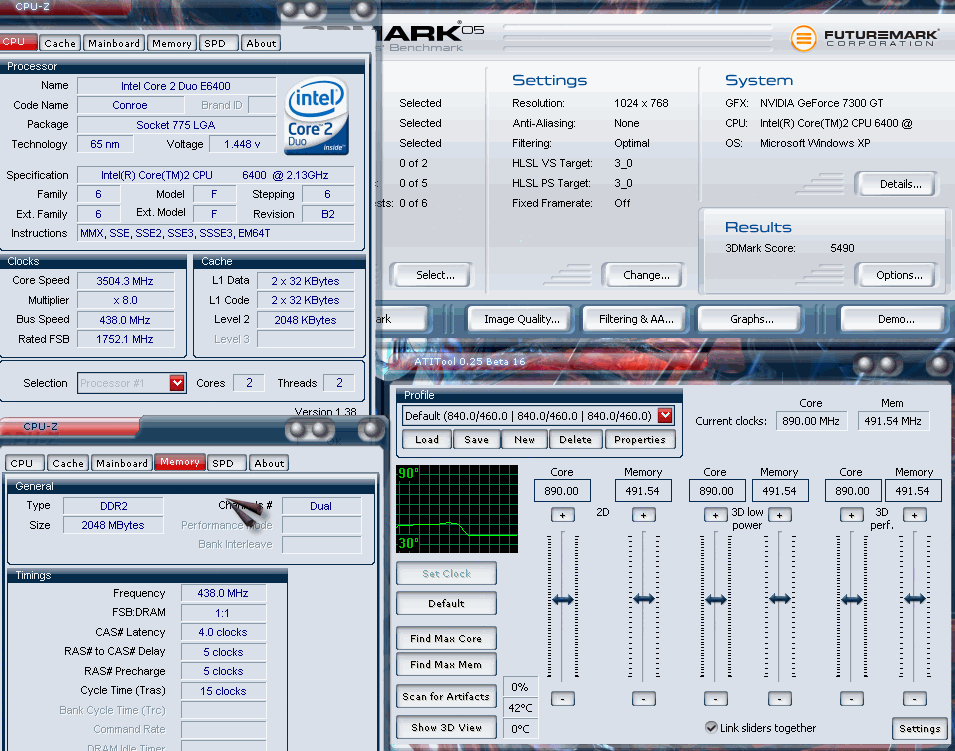Increase 3D low power Core clock with plus
Screen dimensions: 955x751
pyautogui.click(x=715, y=515)
